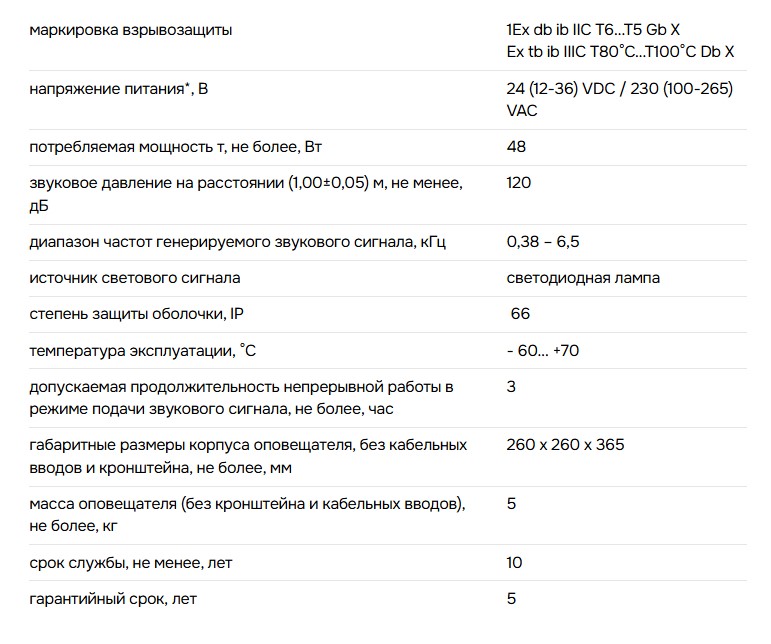Click the 'срок службы, не менее, лет' label

click(x=131, y=563)
